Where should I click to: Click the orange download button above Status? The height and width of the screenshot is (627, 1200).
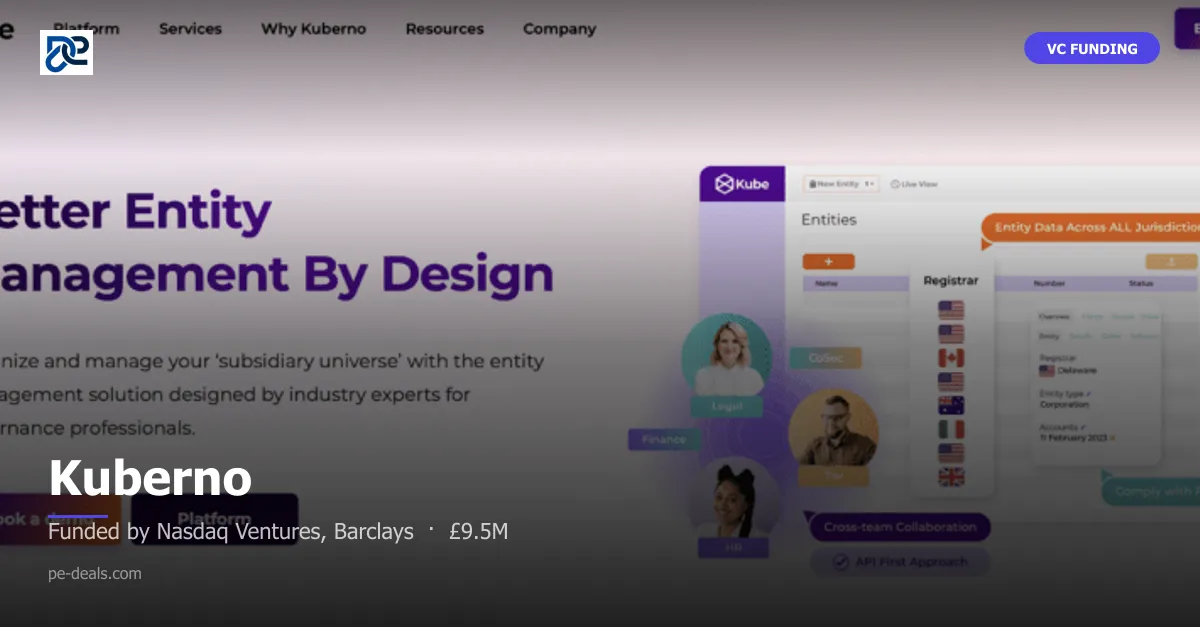pos(1171,262)
